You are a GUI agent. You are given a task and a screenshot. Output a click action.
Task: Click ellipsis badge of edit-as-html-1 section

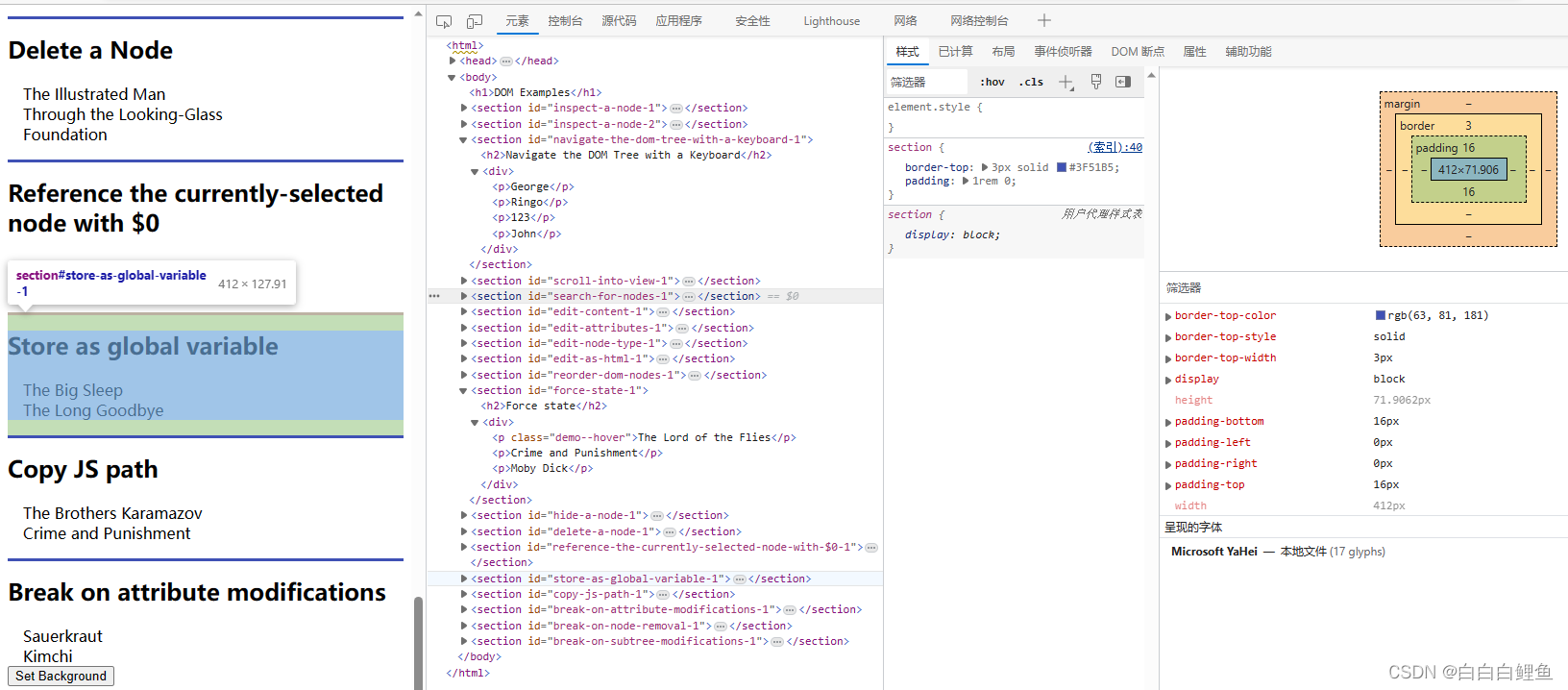(x=663, y=359)
